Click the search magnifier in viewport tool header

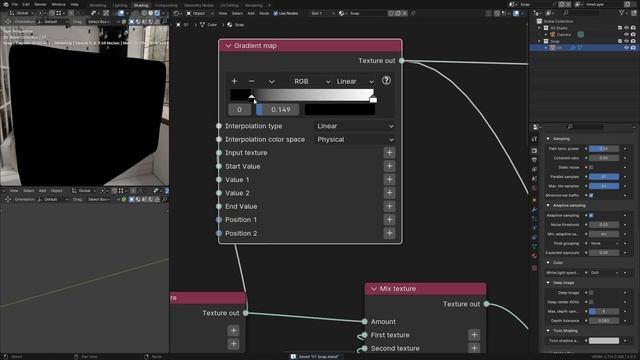tap(165, 22)
